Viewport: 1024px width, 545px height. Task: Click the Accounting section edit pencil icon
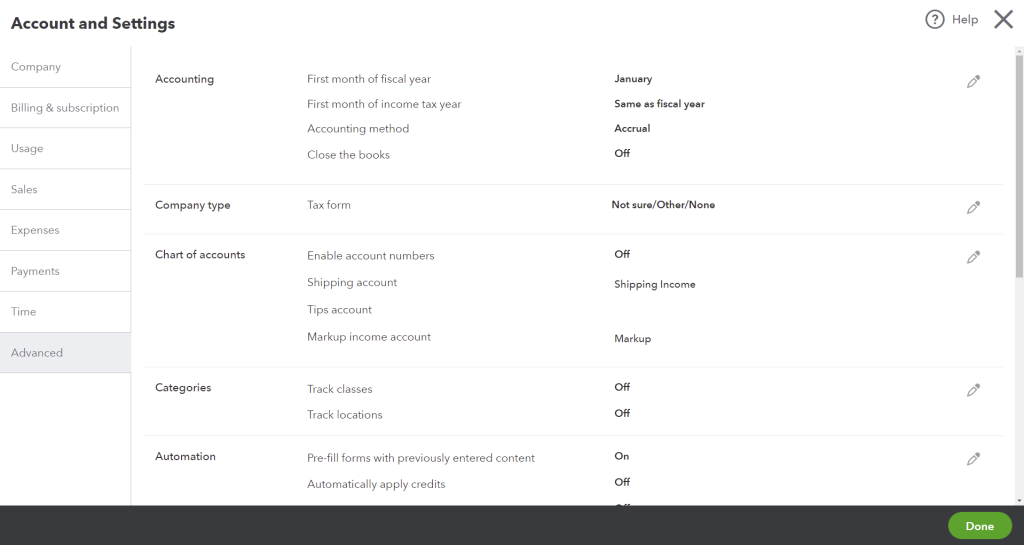[x=973, y=82]
